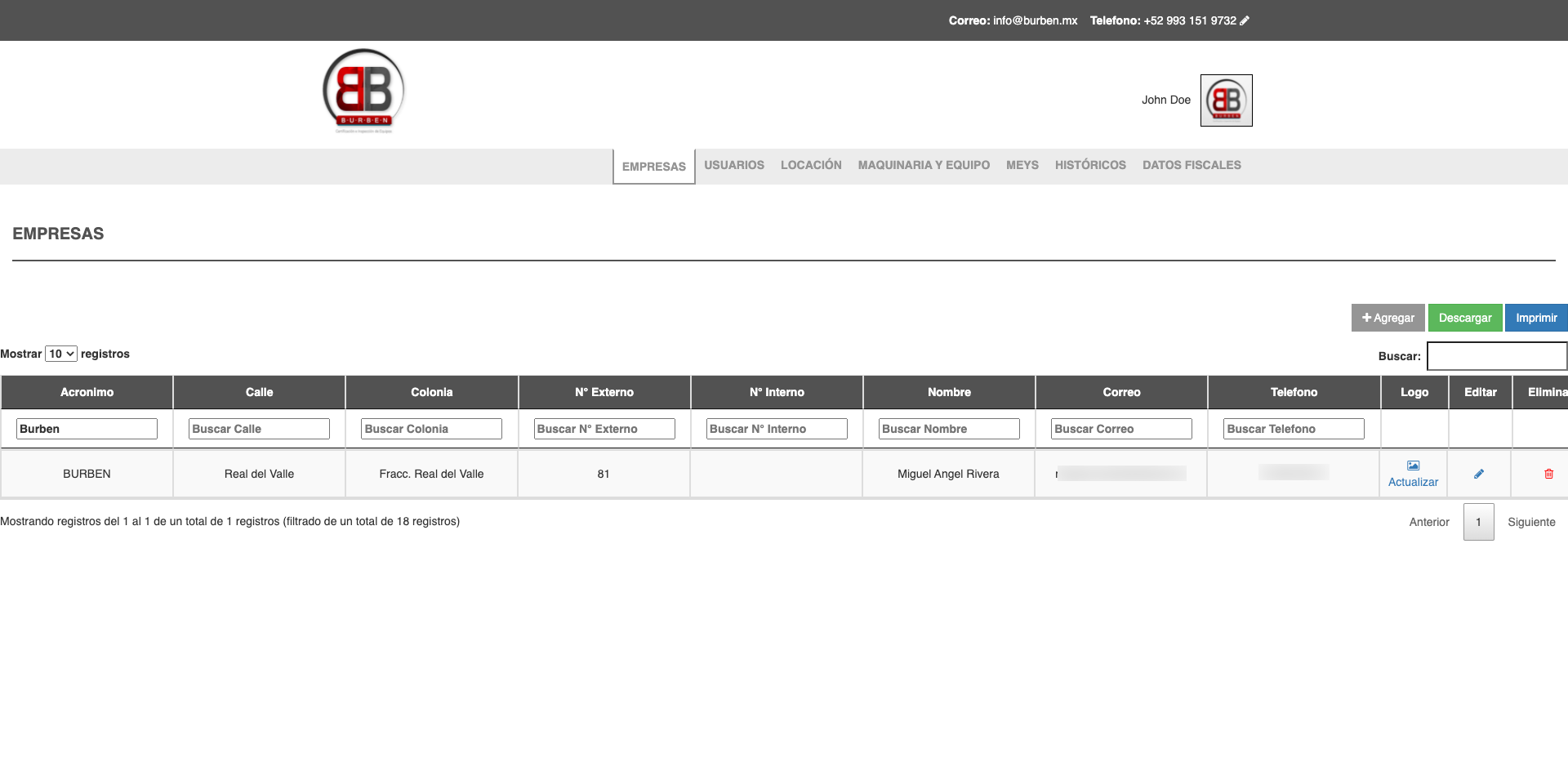1568x771 pixels.
Task: Sort by the Nombre column header
Action: 949,392
